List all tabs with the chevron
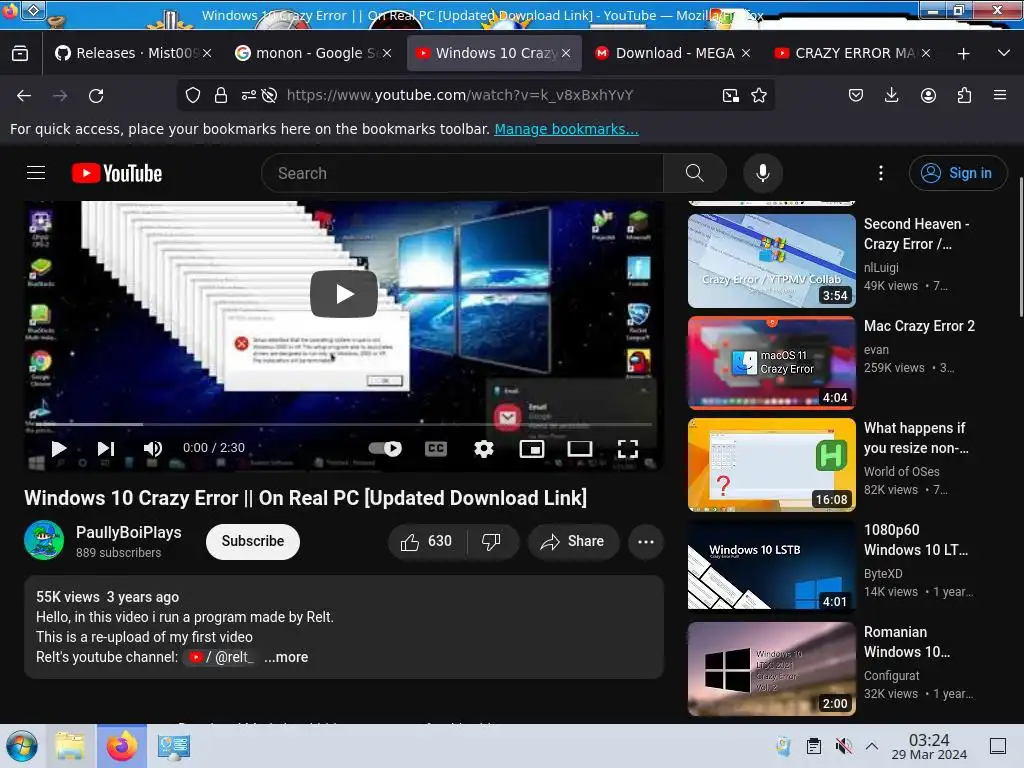 (x=1004, y=53)
